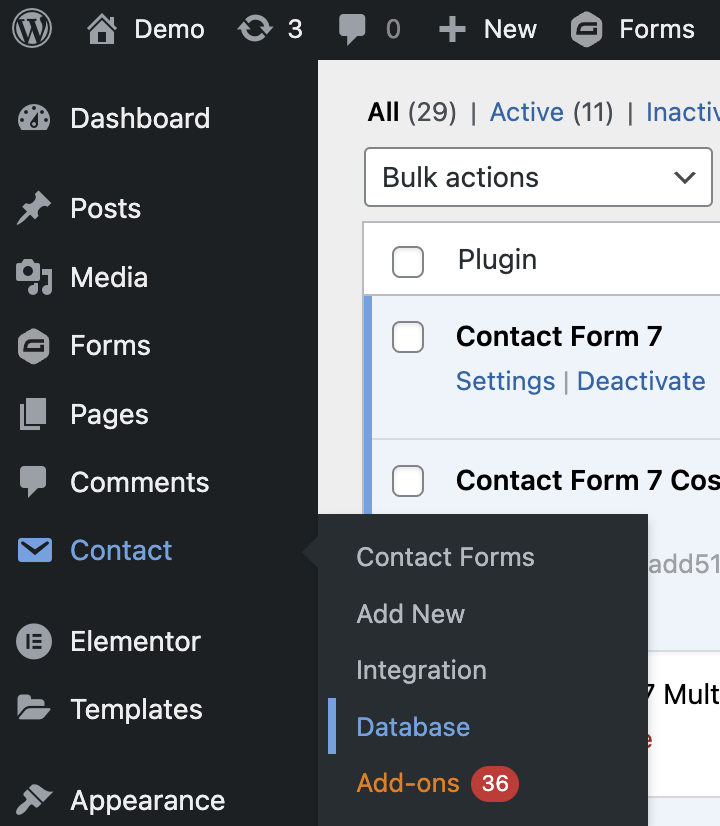
Task: Select the Contact Form 7 Cos plugin checkbox
Action: [x=408, y=481]
